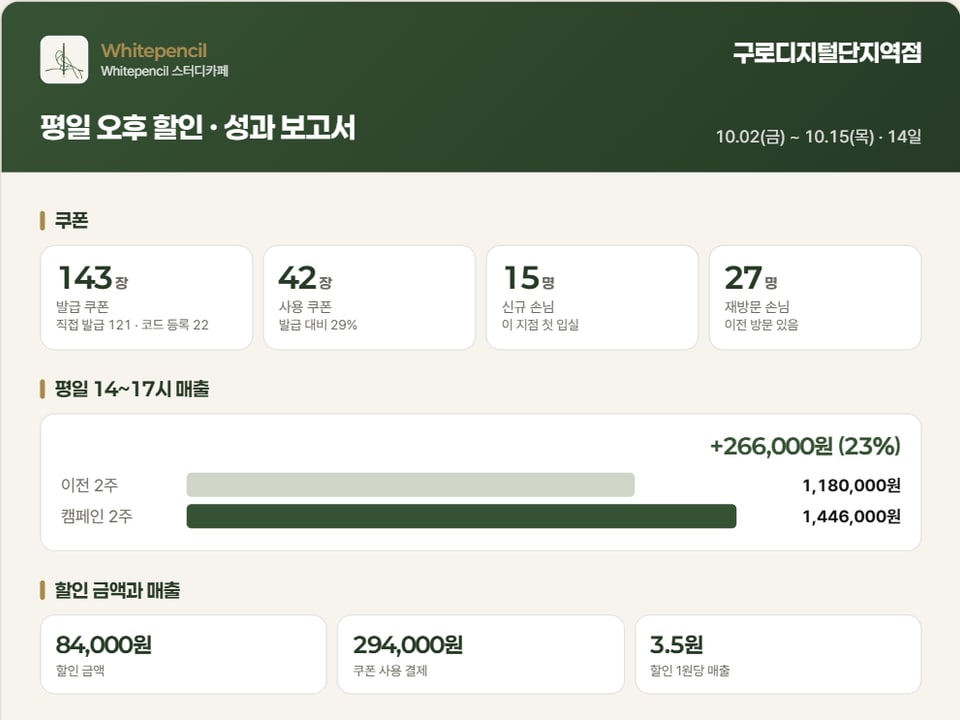This screenshot has width=960, height=720.
Task: Click the 할인 금액과 매출 heading
Action: (118, 590)
